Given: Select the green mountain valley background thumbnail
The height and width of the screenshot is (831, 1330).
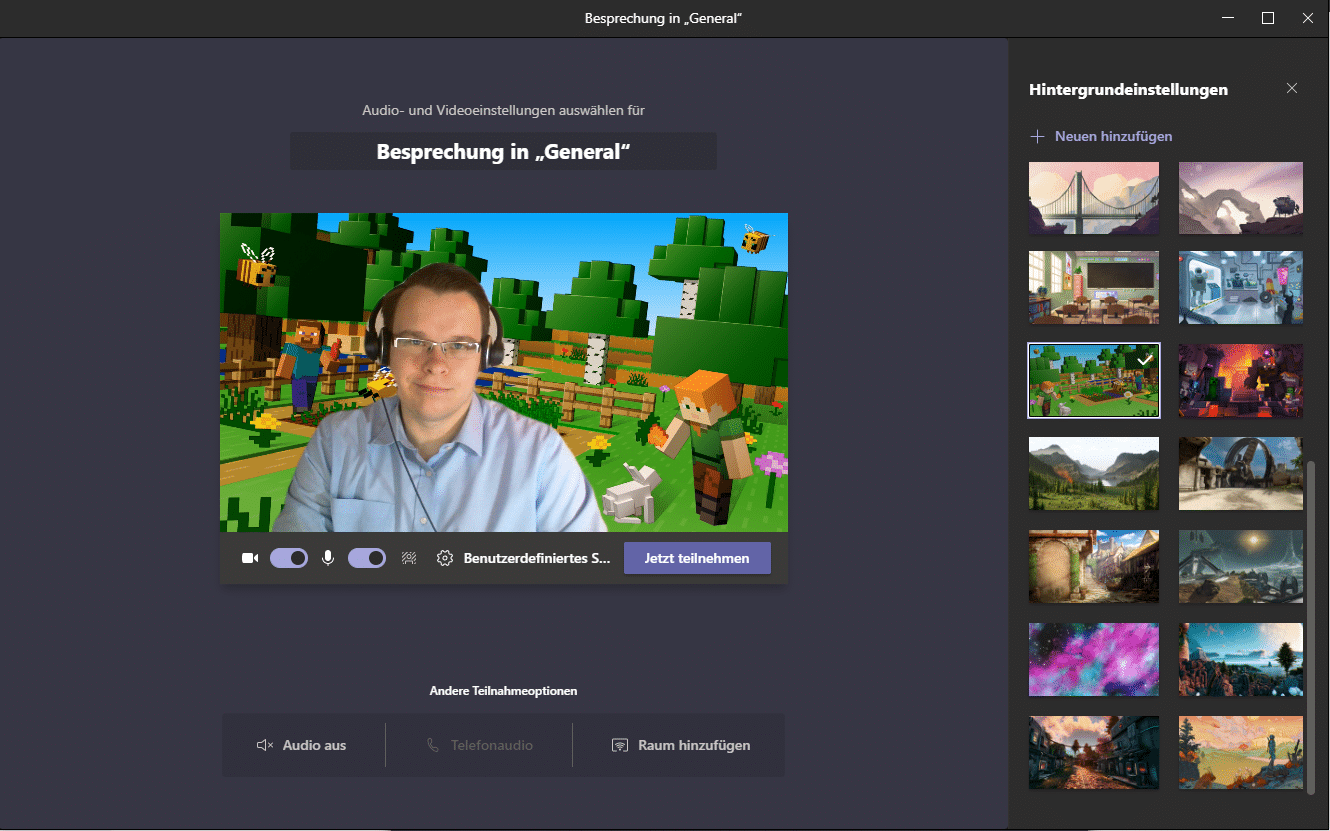Looking at the screenshot, I should 1094,473.
